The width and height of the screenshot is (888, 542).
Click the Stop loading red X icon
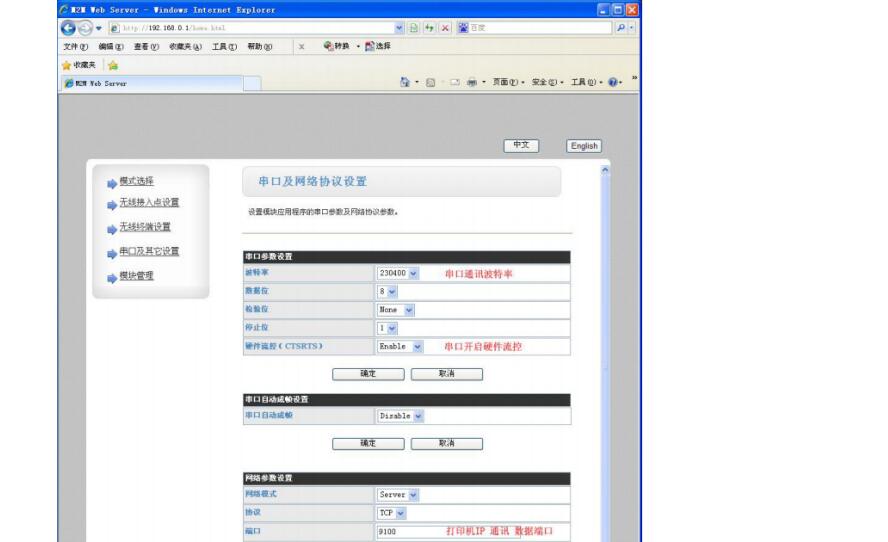[444, 27]
